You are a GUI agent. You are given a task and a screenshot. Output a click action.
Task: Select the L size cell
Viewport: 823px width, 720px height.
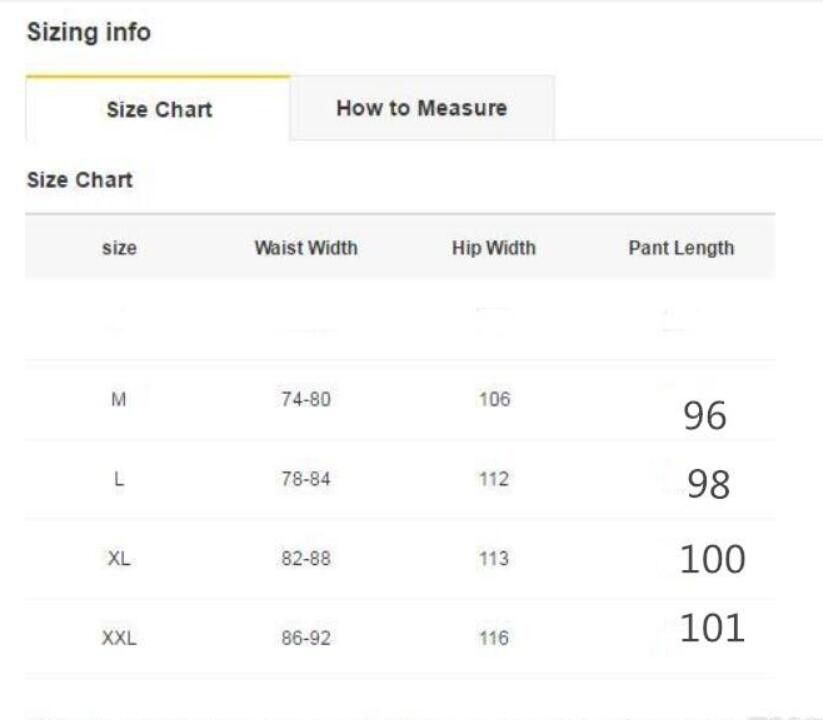pos(119,479)
